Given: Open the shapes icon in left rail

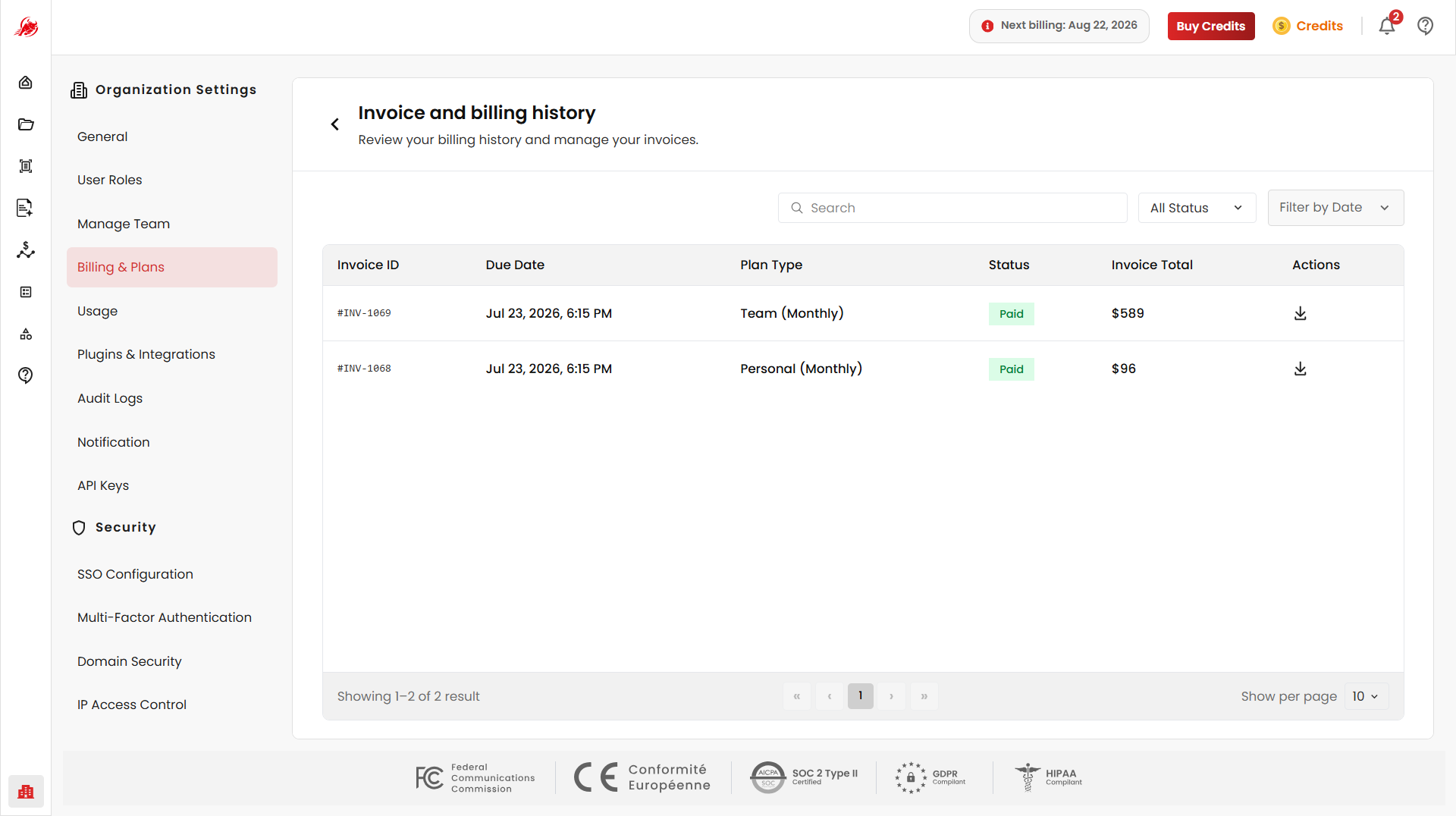Looking at the screenshot, I should coord(26,334).
